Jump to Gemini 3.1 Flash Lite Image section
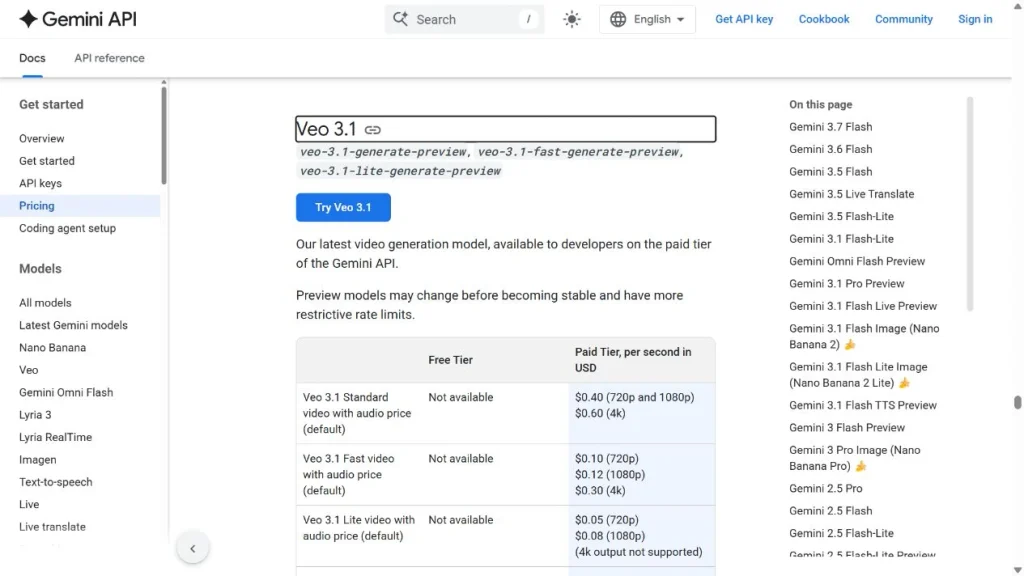1024x576 pixels. [x=858, y=375]
